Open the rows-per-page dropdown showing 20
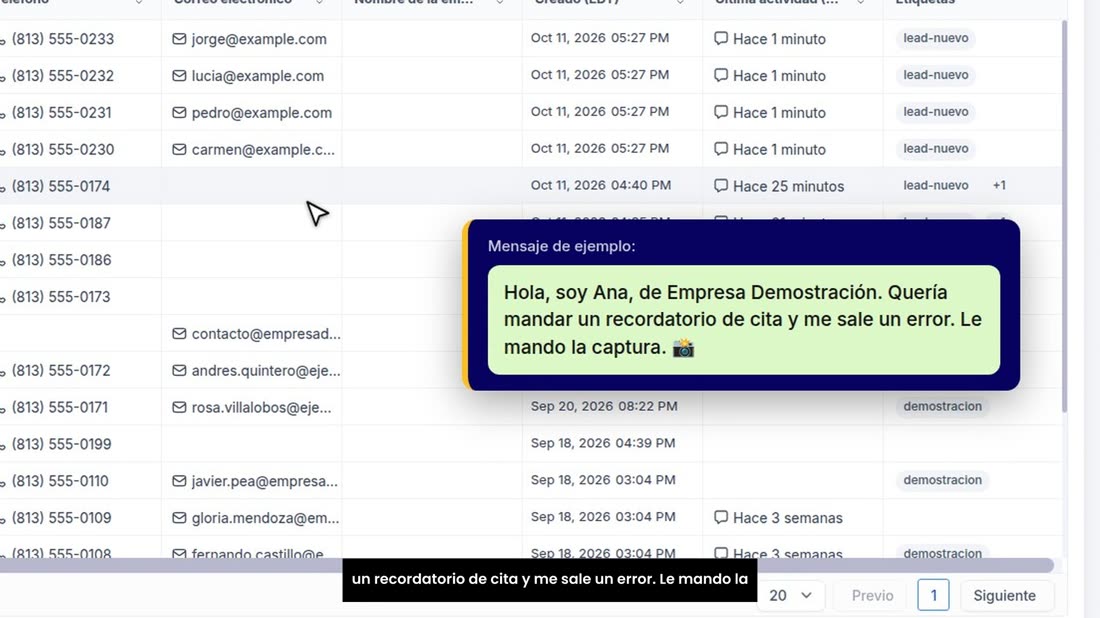 790,595
